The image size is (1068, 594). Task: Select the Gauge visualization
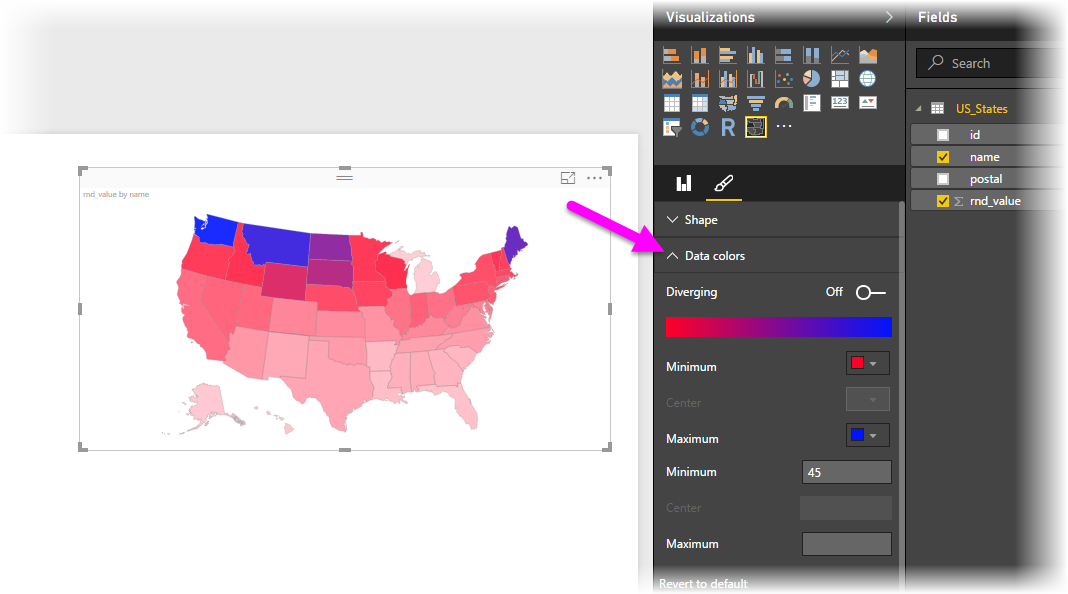tap(782, 104)
